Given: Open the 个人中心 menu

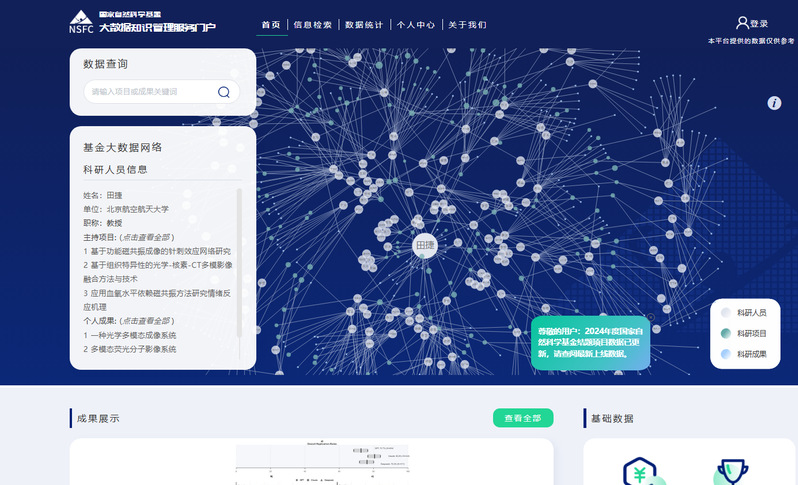Looking at the screenshot, I should tap(416, 24).
